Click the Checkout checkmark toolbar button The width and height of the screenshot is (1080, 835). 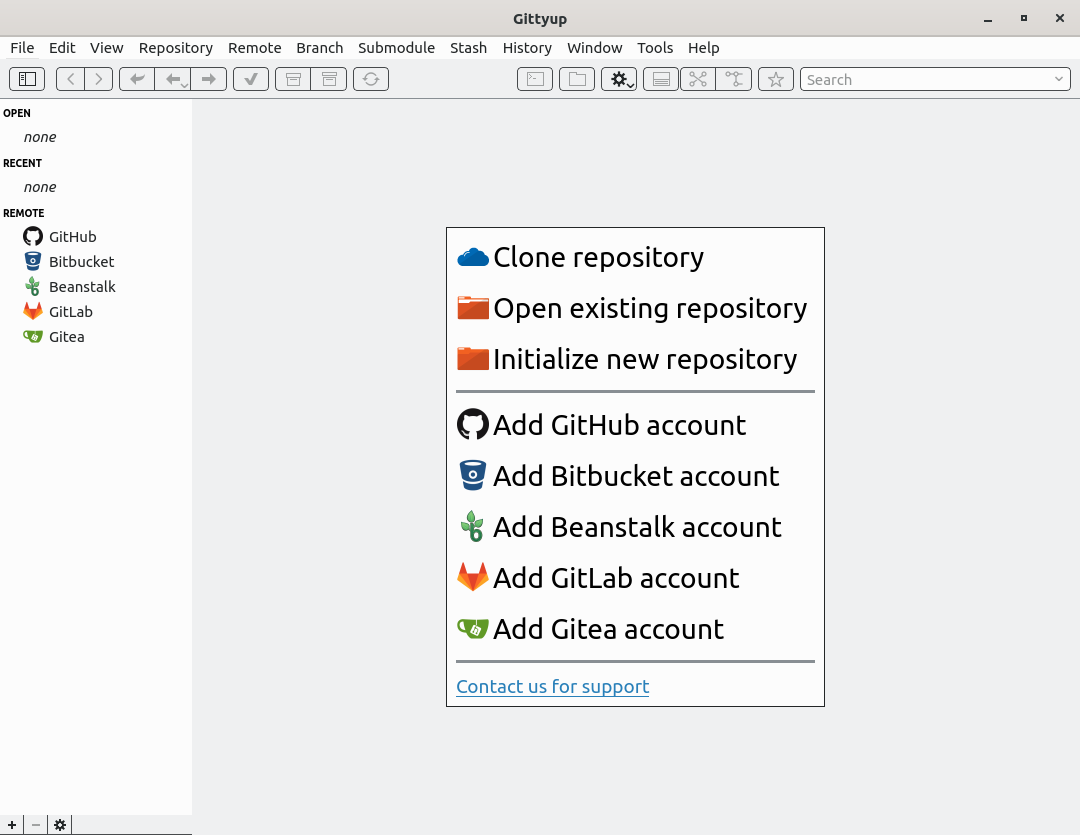(x=251, y=79)
